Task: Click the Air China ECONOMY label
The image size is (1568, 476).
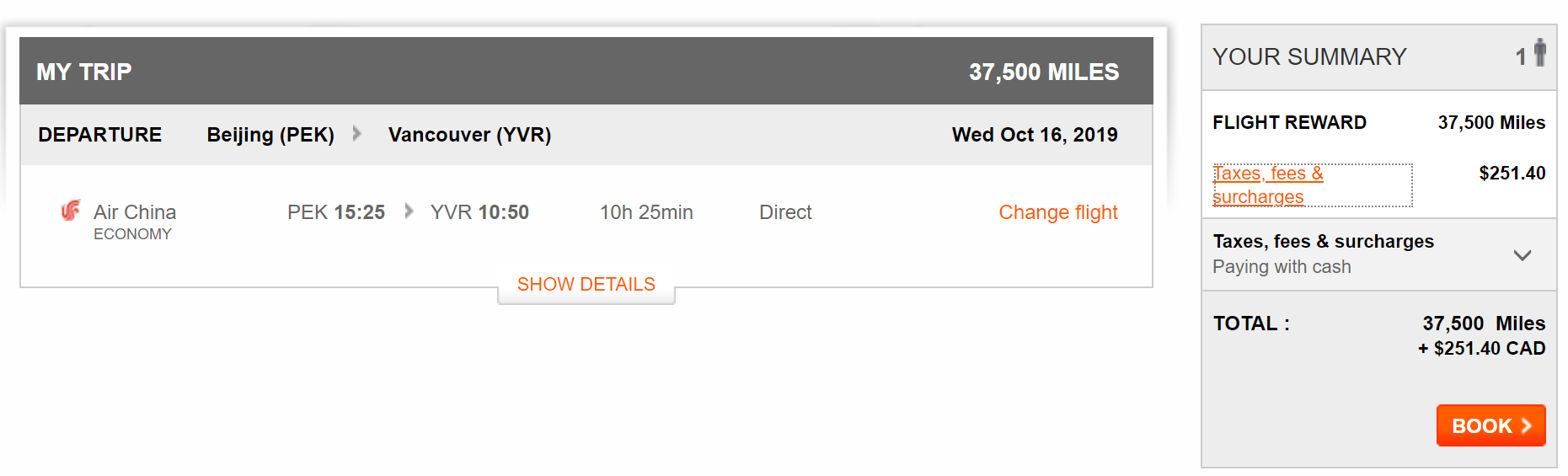Action: (135, 222)
